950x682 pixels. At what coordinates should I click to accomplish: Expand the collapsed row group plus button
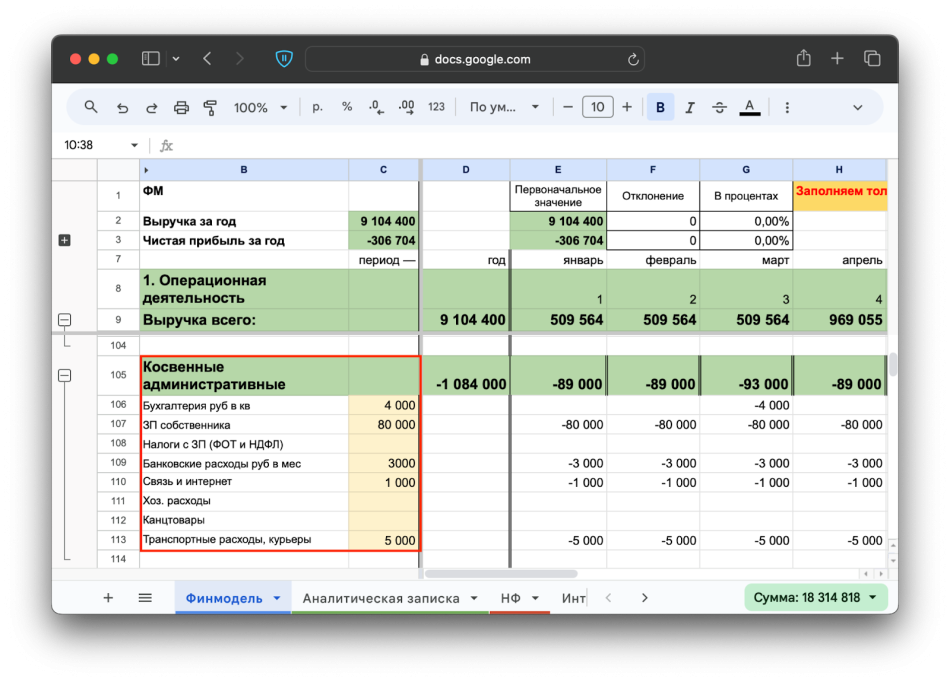tap(65, 240)
